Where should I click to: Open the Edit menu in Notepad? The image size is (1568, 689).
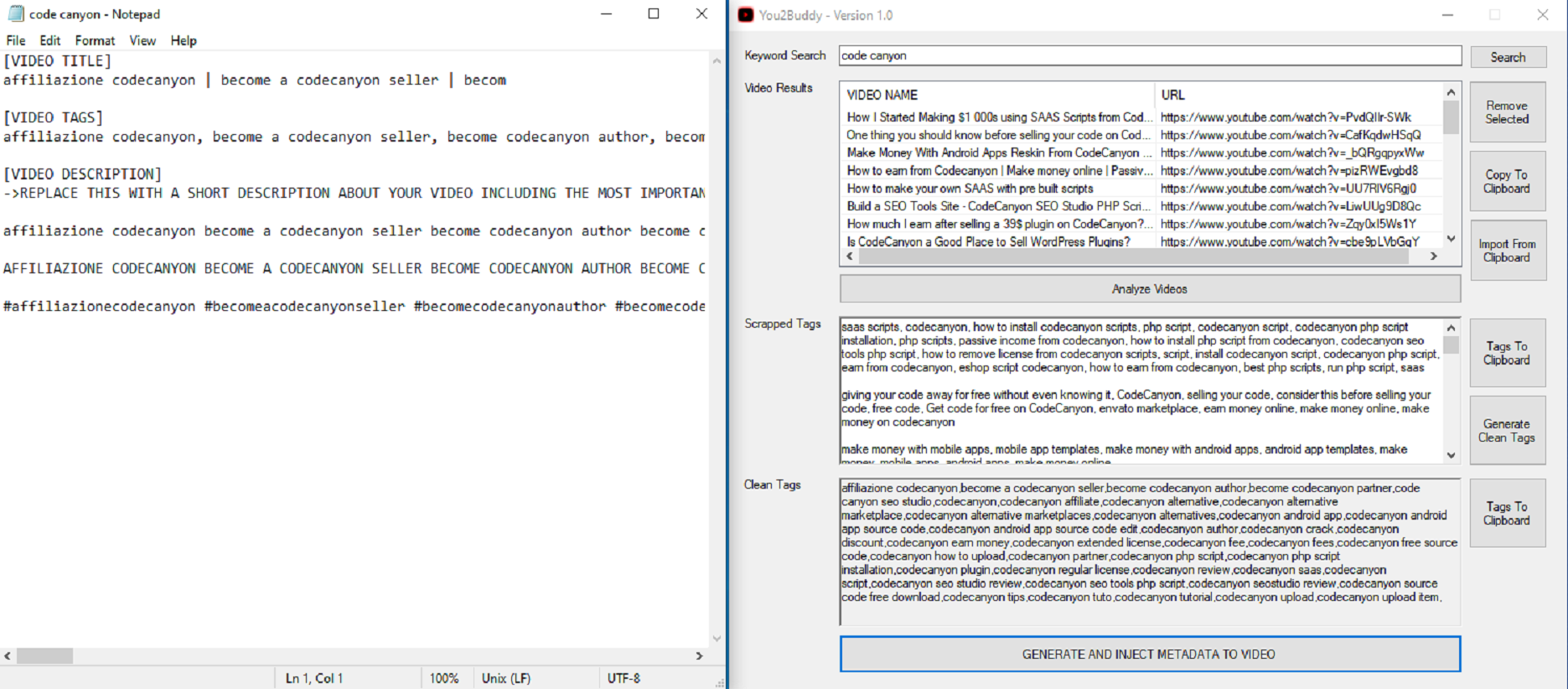click(x=50, y=40)
